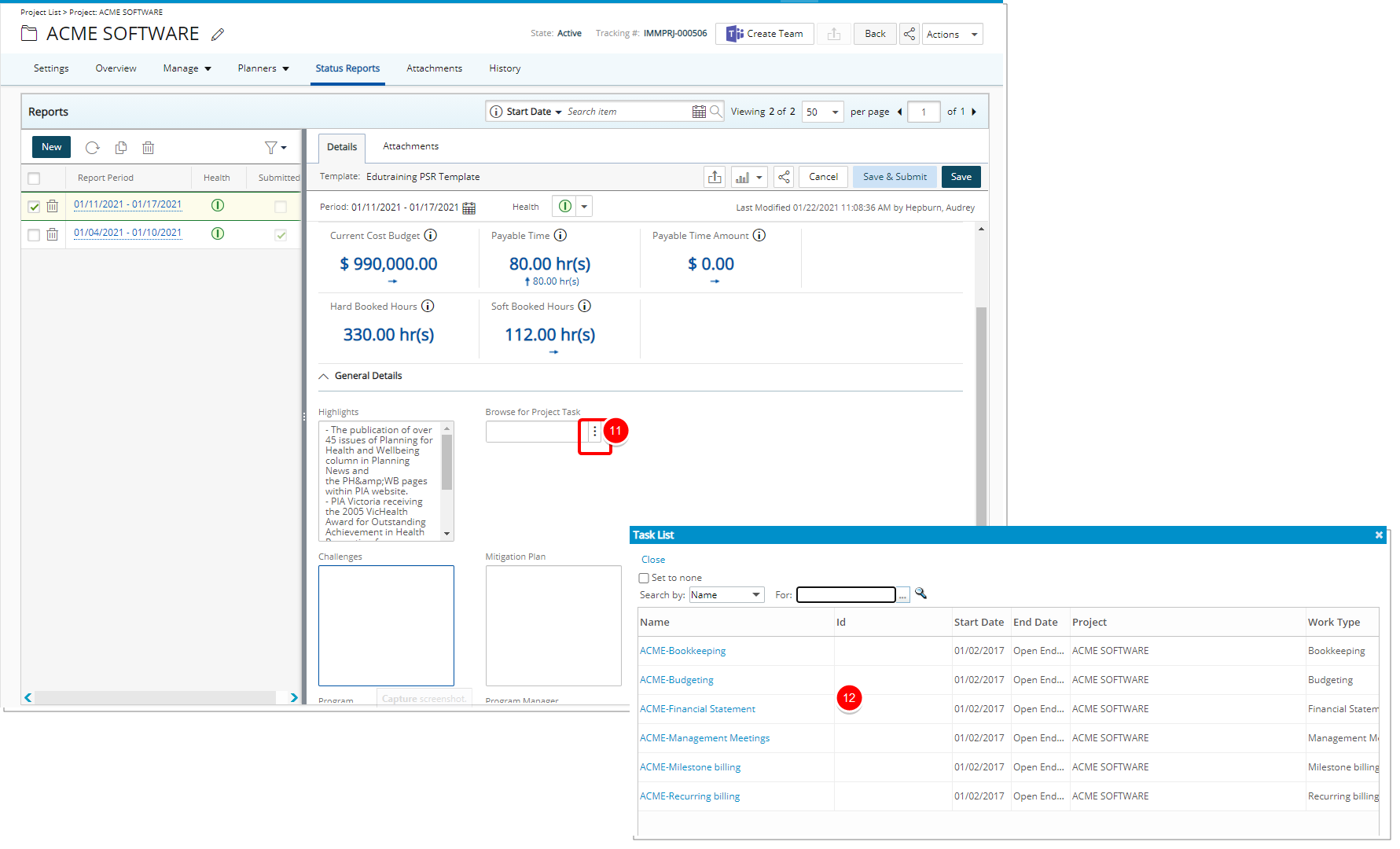
Task: Click the share icon near Cancel button
Action: [x=784, y=177]
